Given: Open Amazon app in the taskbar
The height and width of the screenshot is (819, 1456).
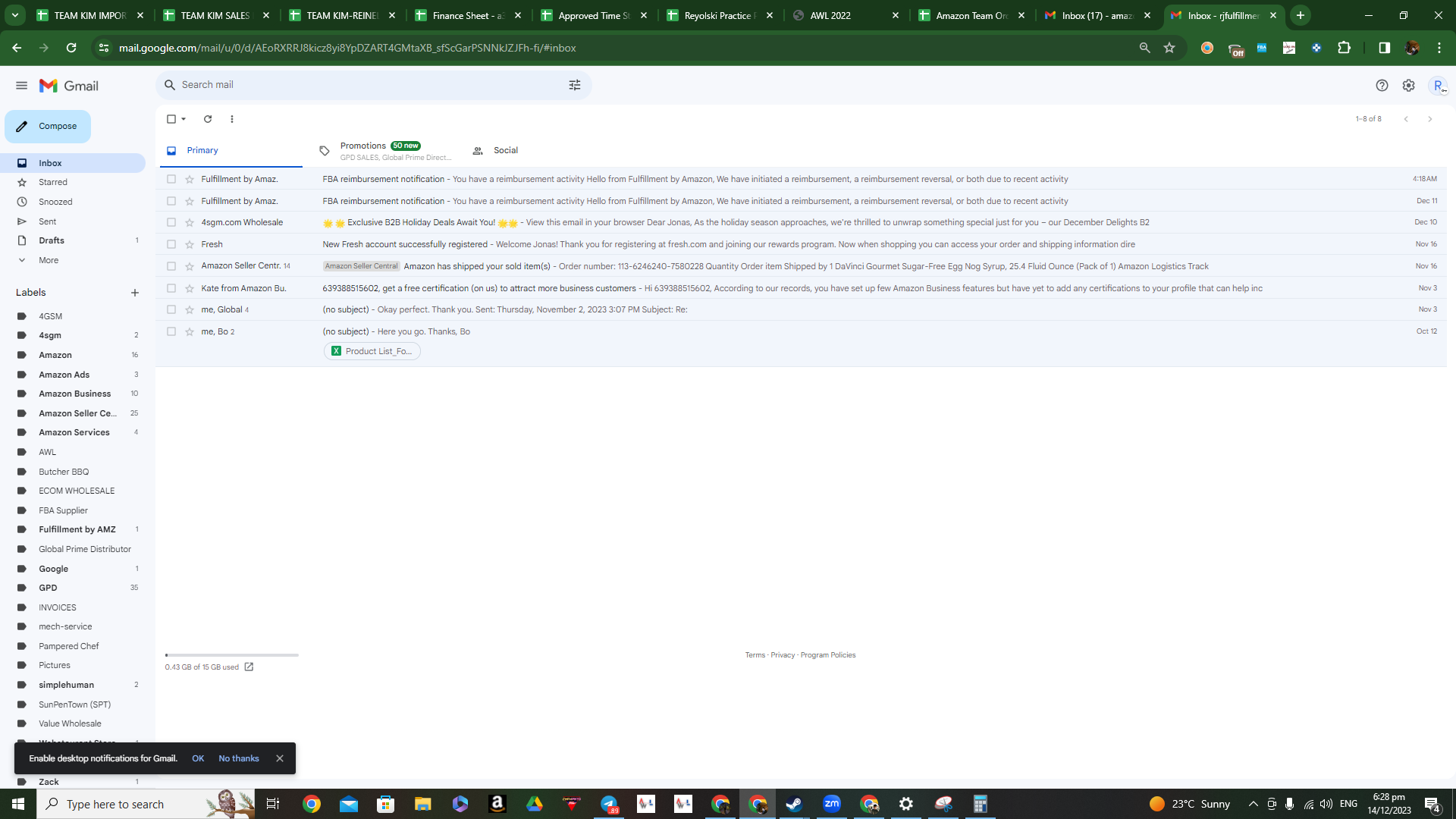Looking at the screenshot, I should (497, 804).
